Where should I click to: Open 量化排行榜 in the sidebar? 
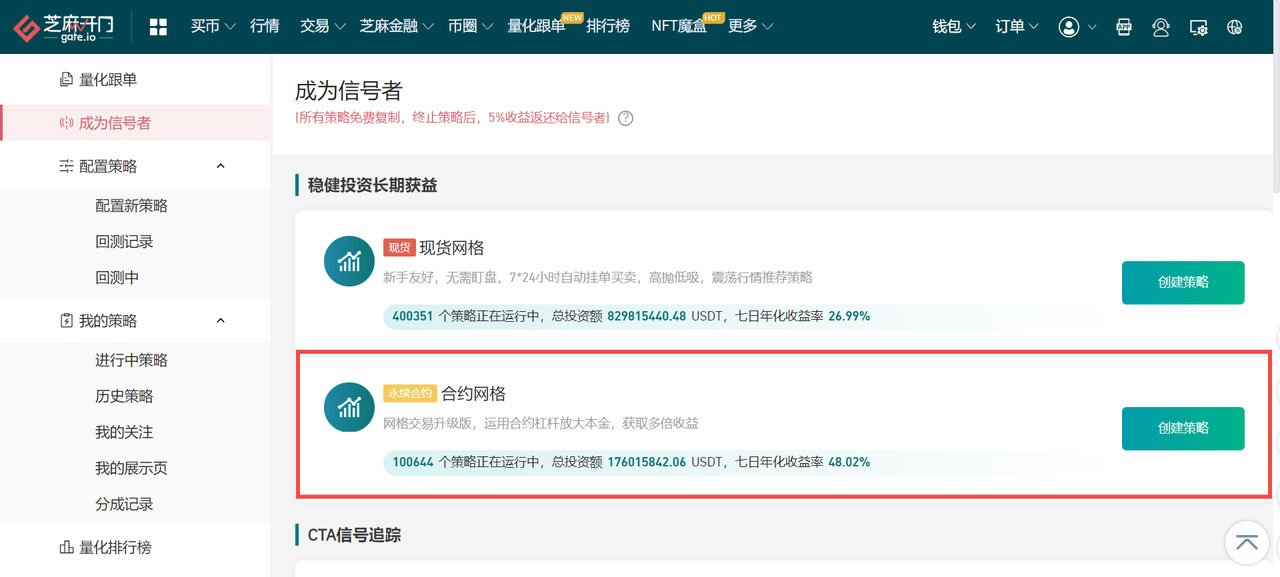[x=115, y=548]
